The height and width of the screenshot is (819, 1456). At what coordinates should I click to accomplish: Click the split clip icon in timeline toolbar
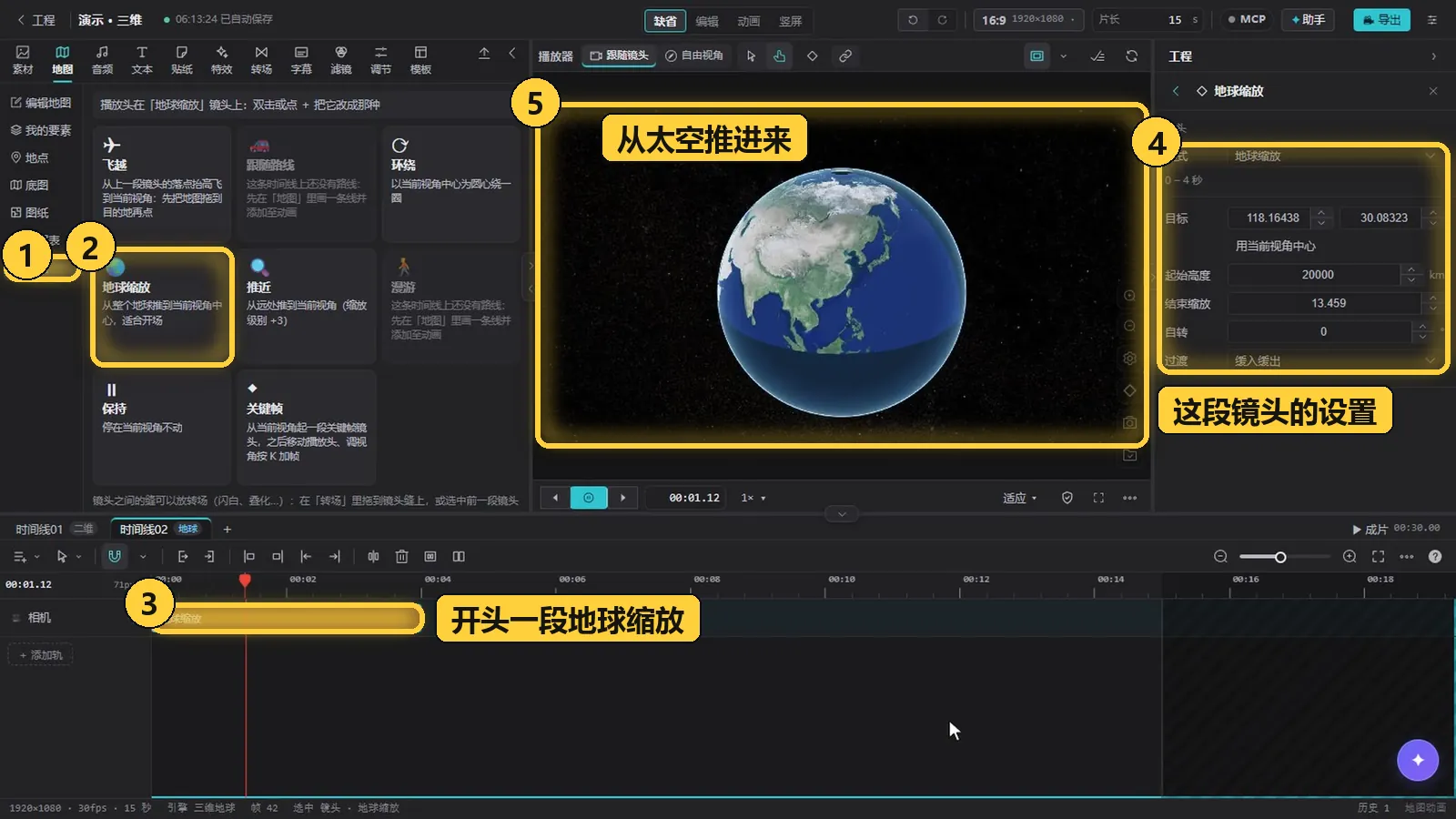point(373,556)
